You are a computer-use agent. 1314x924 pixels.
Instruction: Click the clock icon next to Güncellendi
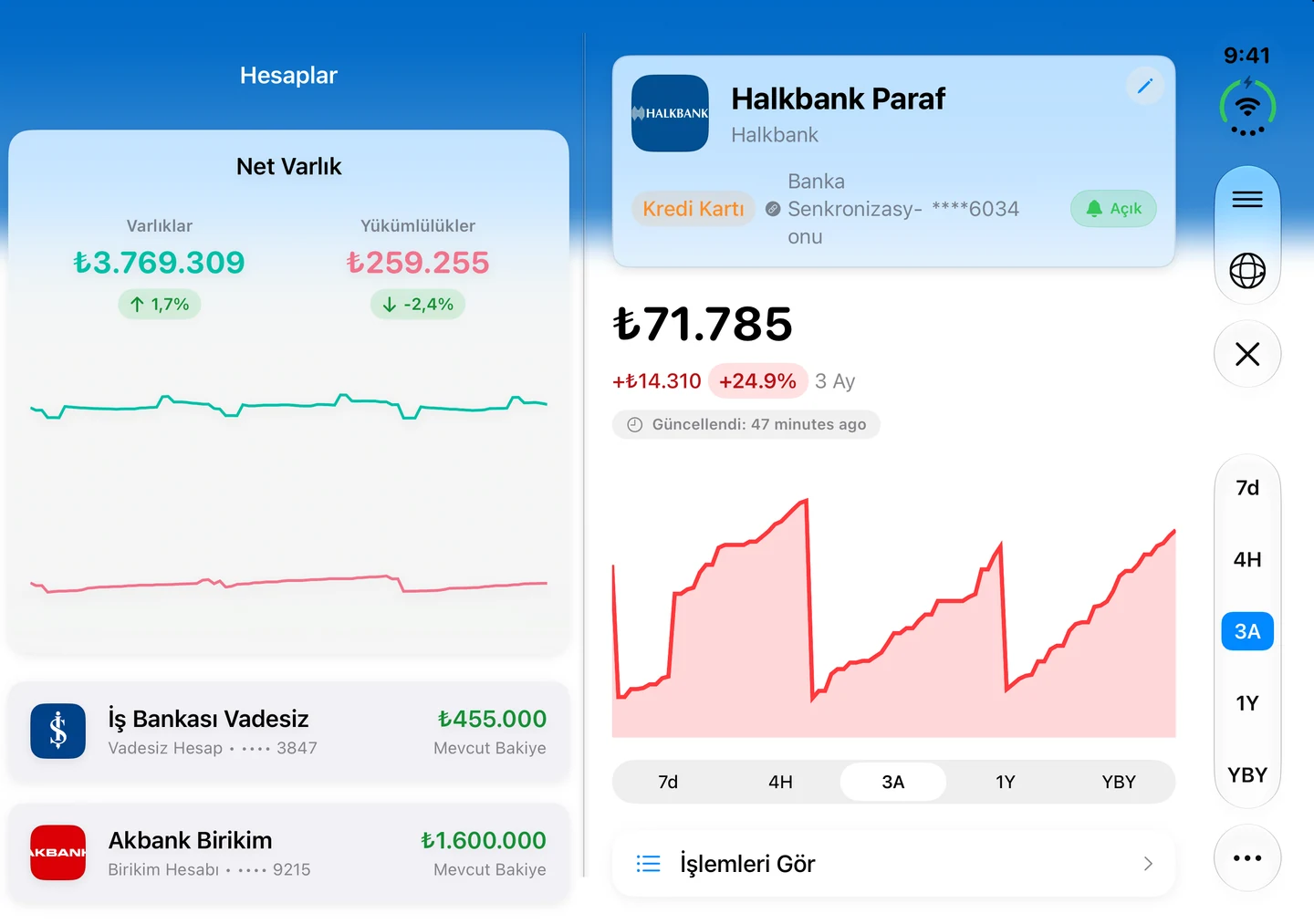[635, 424]
